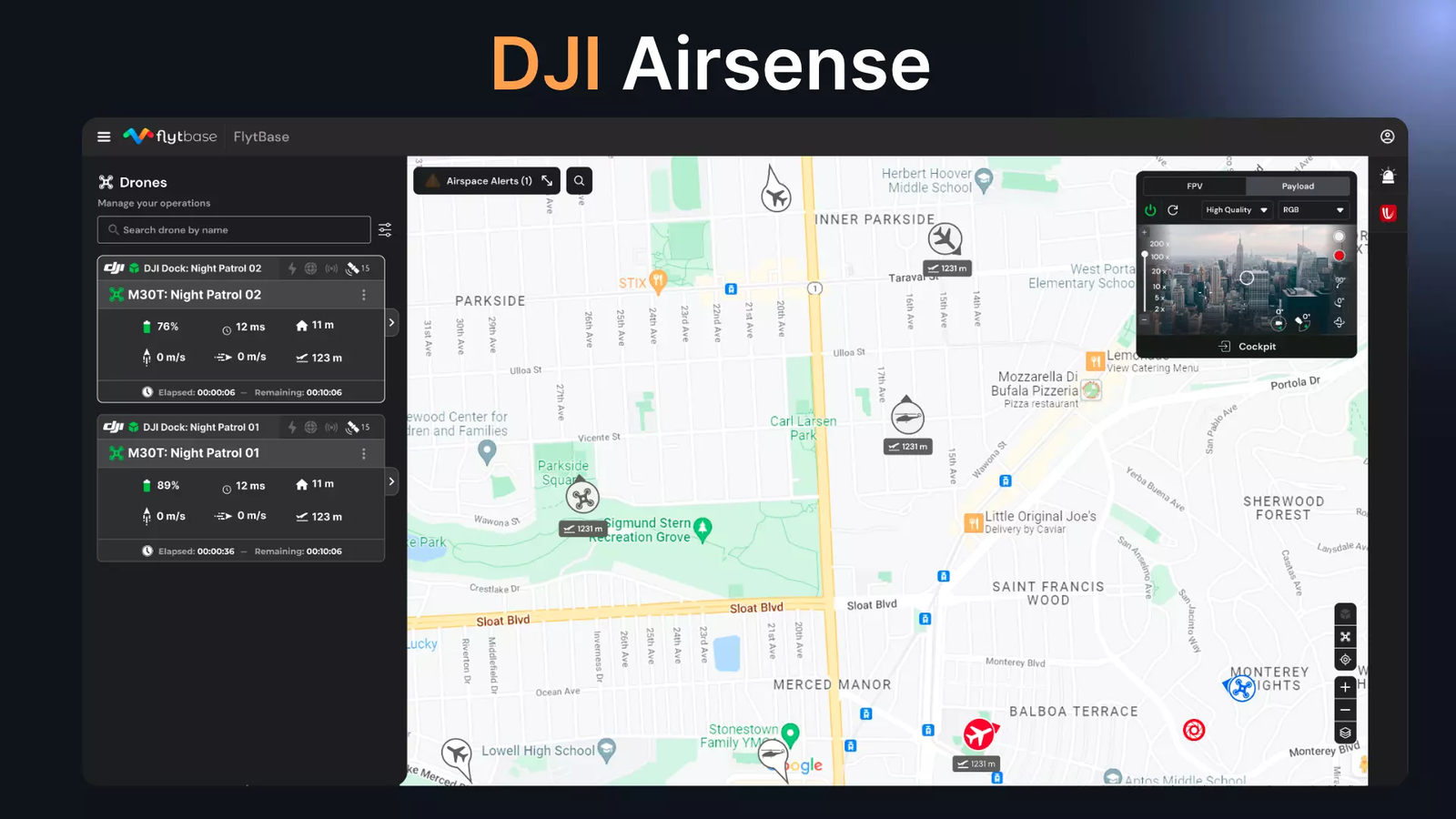Screen dimensions: 1456x819
Task: Take a photo with the white shutter button
Action: pyautogui.click(x=1339, y=237)
